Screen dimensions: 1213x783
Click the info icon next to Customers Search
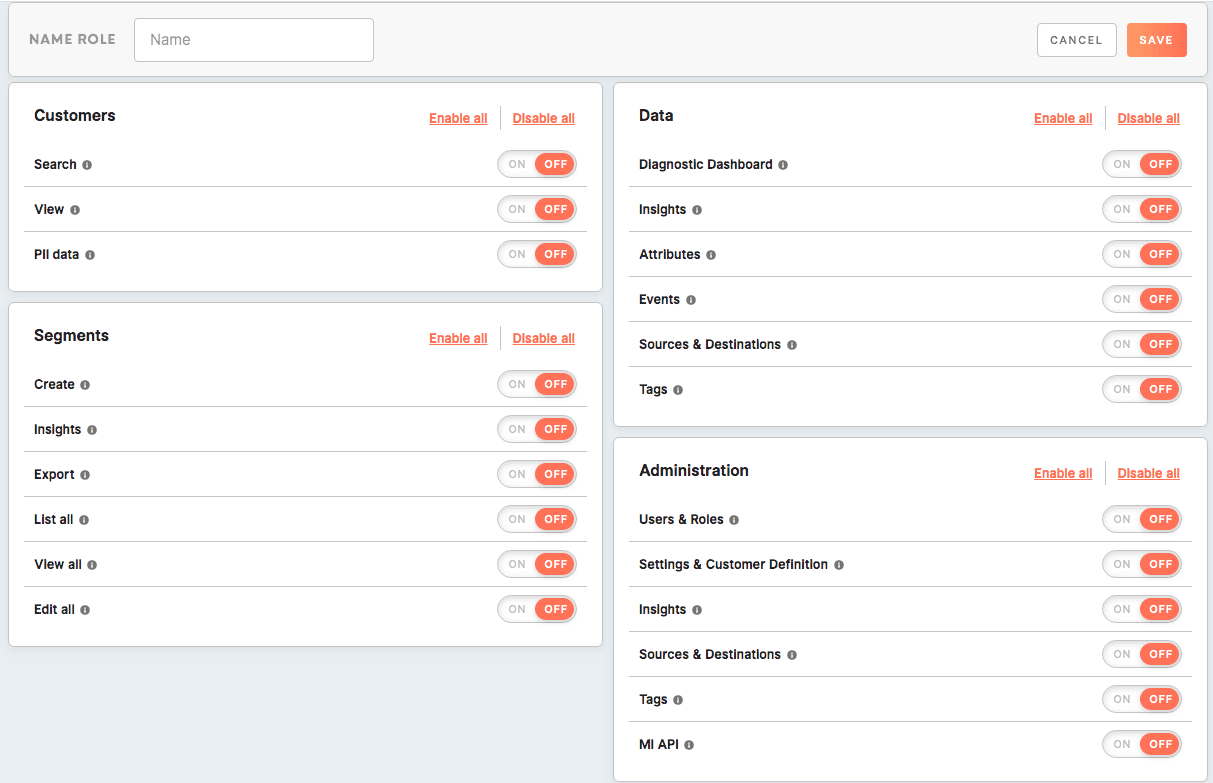pyautogui.click(x=87, y=165)
